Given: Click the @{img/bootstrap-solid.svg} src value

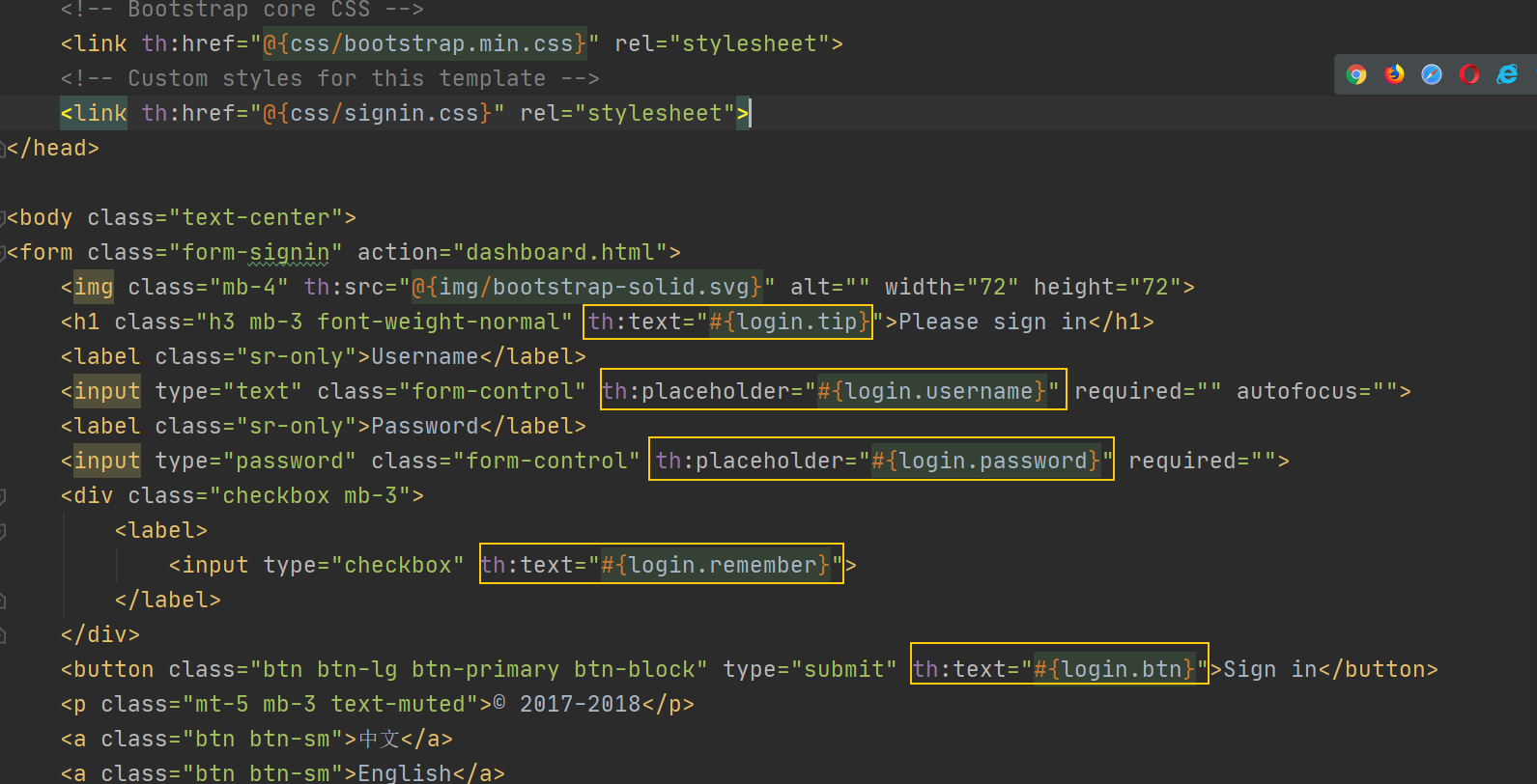Looking at the screenshot, I should click(x=586, y=287).
